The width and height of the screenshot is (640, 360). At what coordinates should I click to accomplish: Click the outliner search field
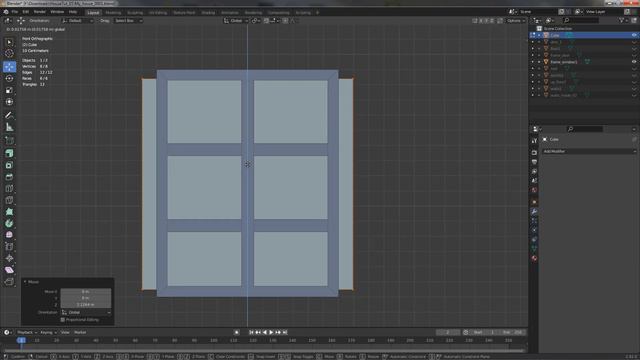581,20
